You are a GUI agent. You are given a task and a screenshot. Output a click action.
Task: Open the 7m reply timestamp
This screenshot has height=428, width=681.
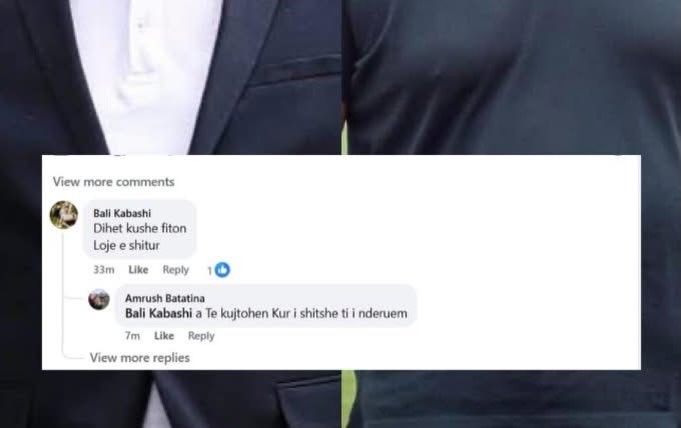pyautogui.click(x=132, y=336)
